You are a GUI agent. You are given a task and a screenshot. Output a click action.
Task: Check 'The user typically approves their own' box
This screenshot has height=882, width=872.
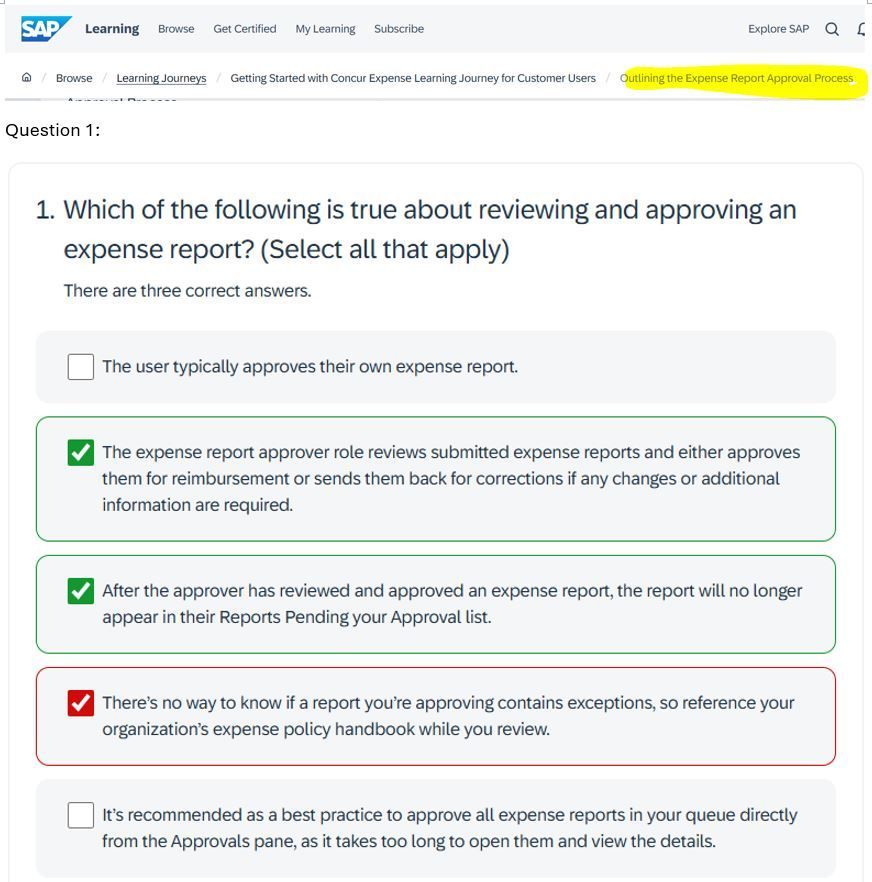coord(80,367)
